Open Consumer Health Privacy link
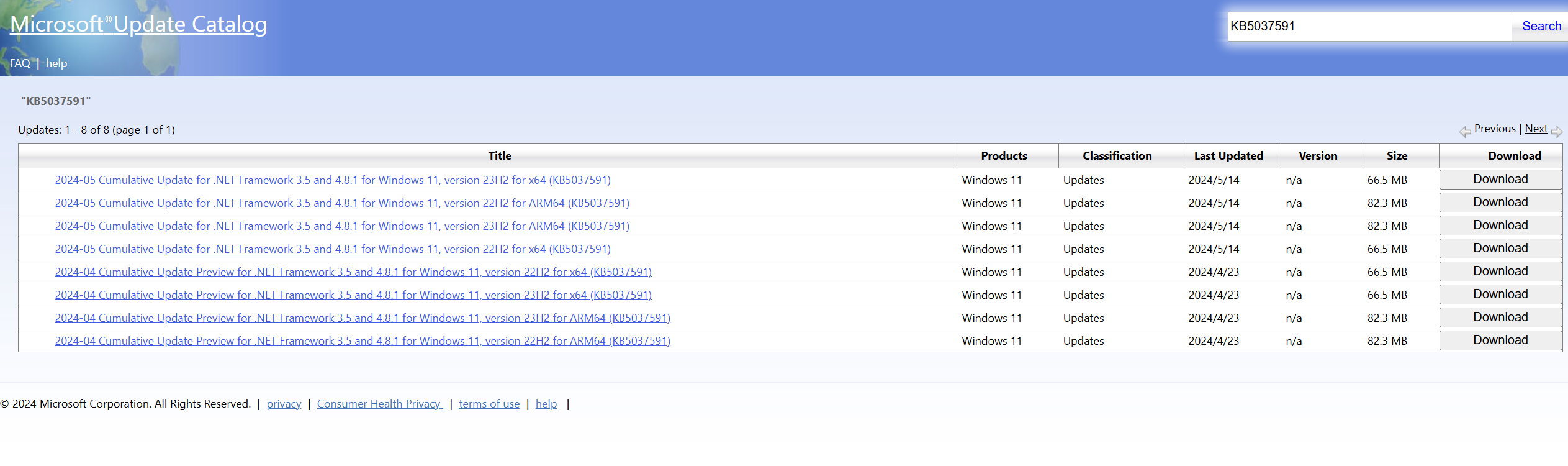The height and width of the screenshot is (466, 1568). click(x=379, y=404)
